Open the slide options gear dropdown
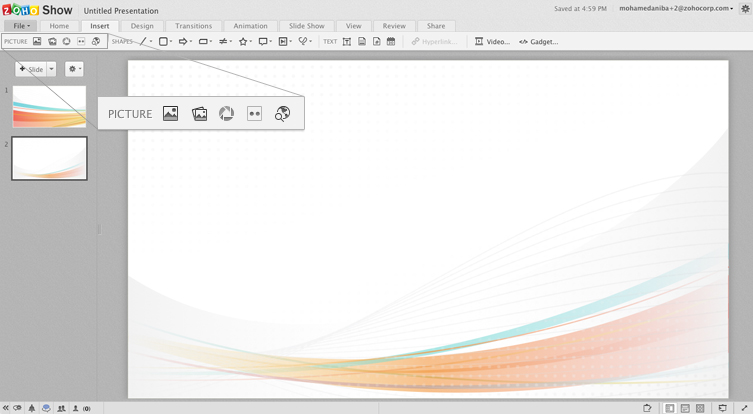 click(74, 69)
